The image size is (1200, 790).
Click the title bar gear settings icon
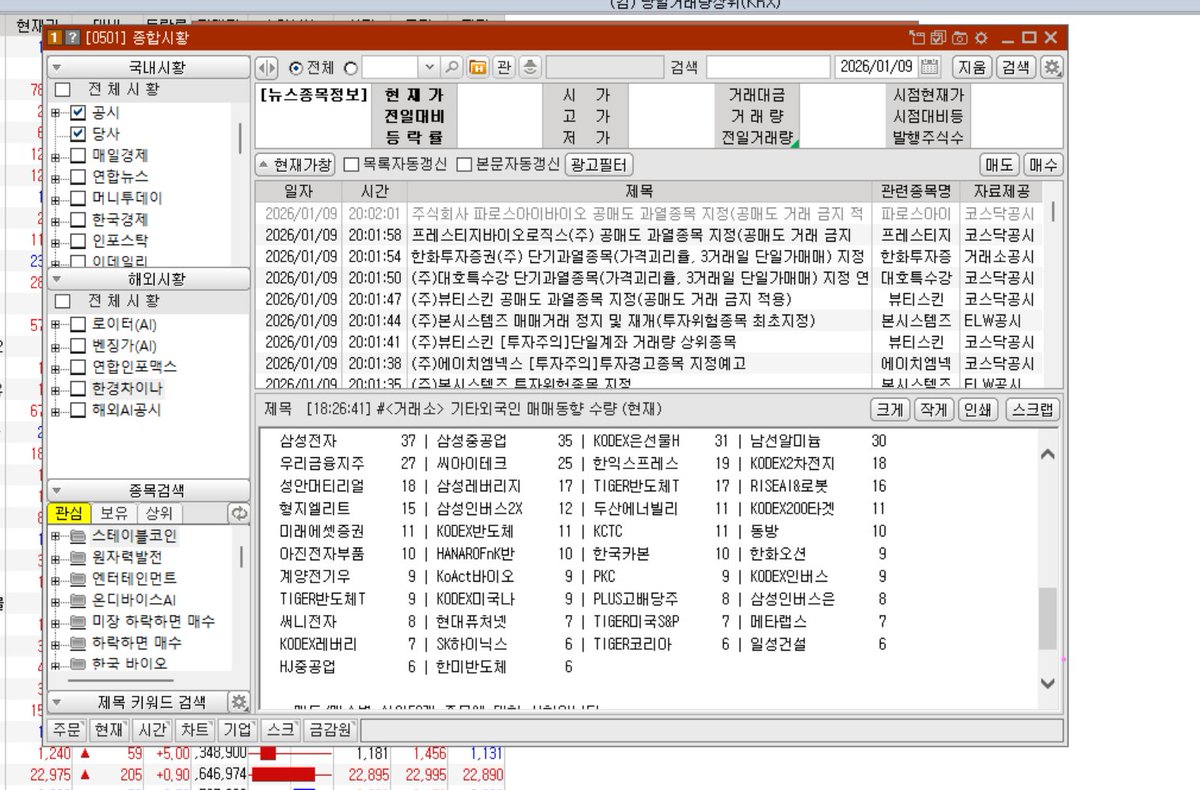tap(981, 38)
